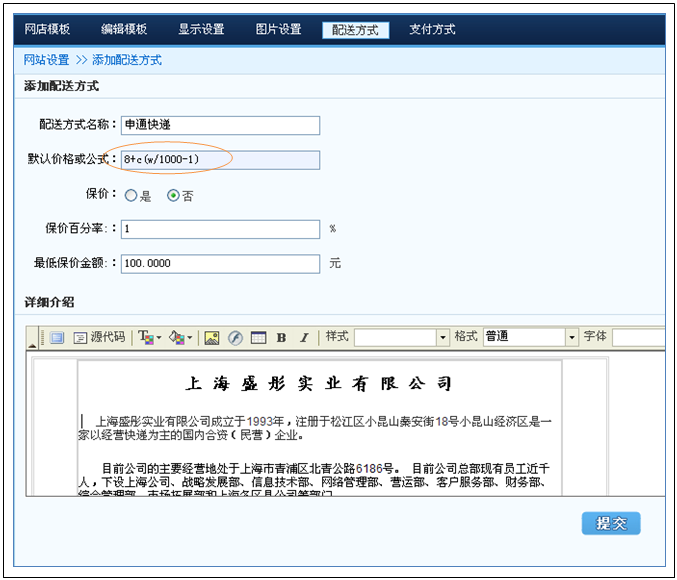The height and width of the screenshot is (580, 677).
Task: Click the heading 上海盛彤实业有限公司 in editor
Action: tap(319, 383)
